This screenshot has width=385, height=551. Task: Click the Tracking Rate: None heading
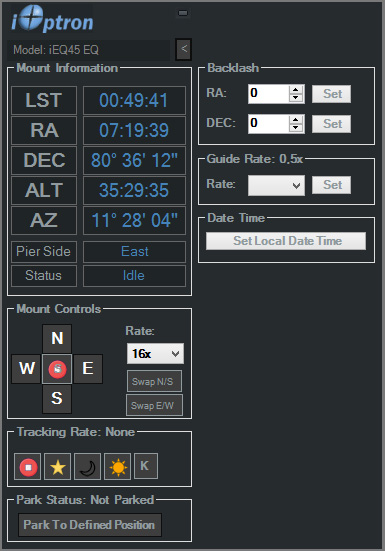pyautogui.click(x=76, y=432)
